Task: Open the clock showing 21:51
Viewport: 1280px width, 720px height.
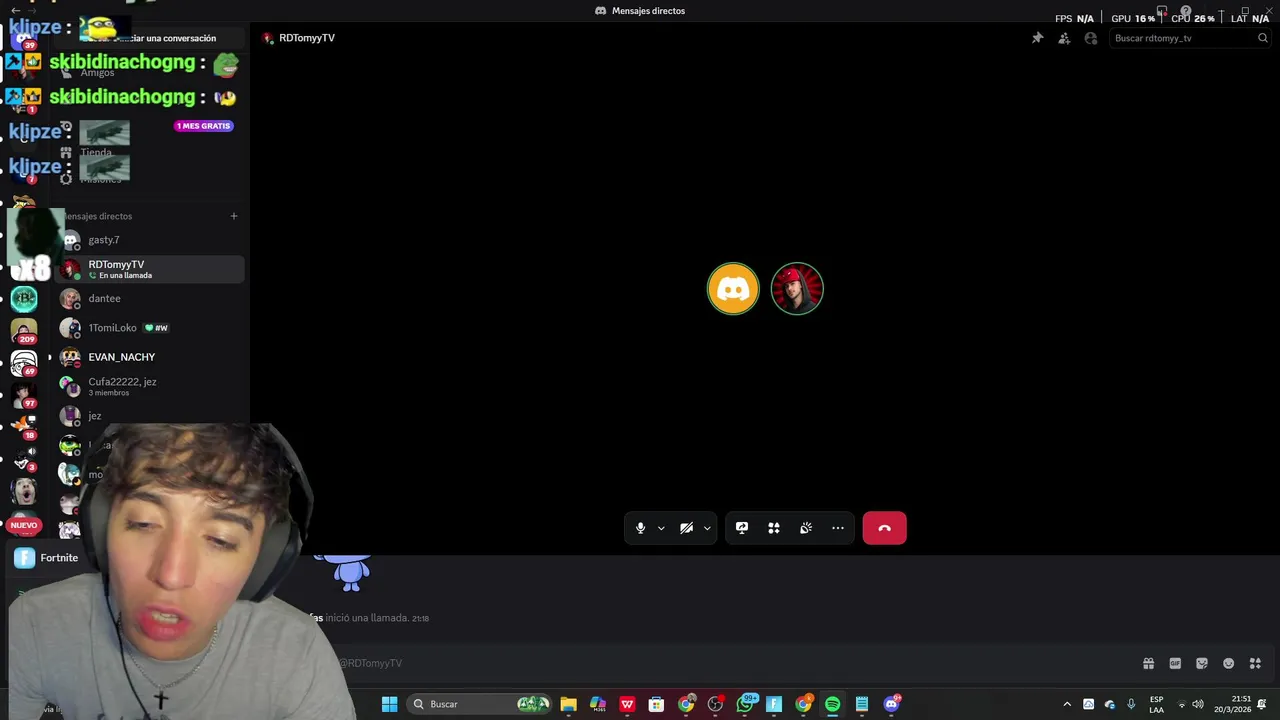Action: point(1233,704)
